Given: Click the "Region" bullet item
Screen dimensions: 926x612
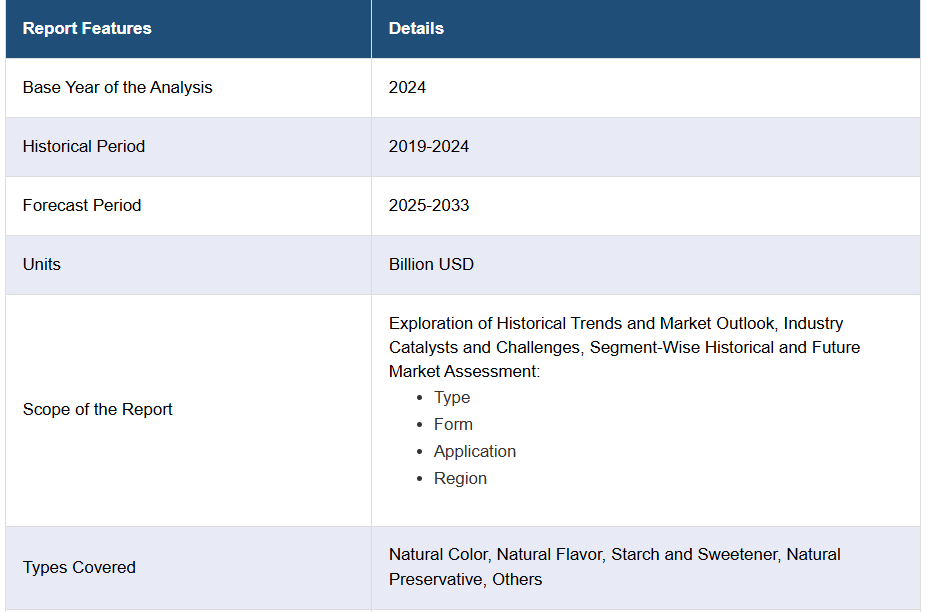Looking at the screenshot, I should [460, 479].
